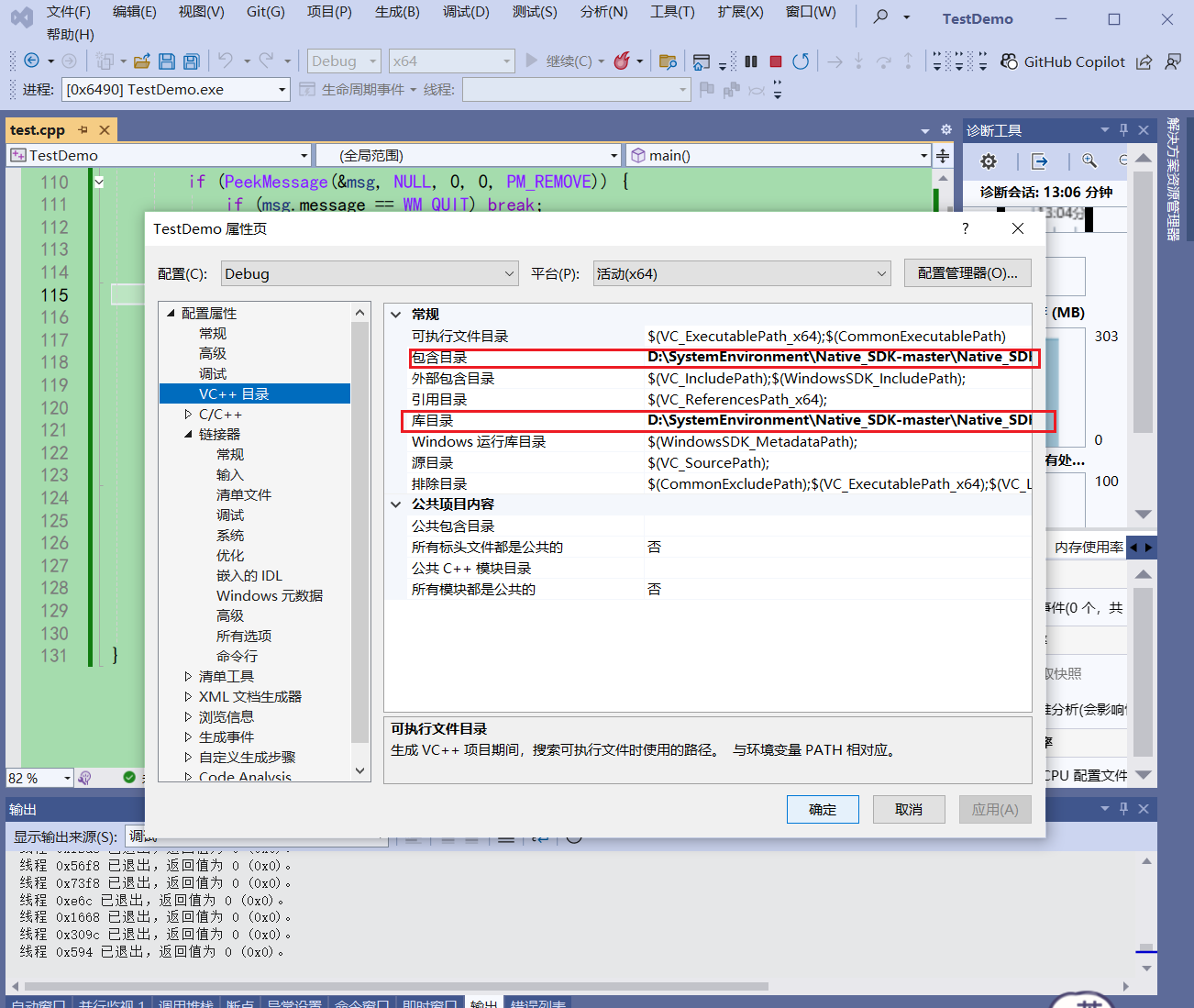
Task: Click the navigate backward arrow icon
Action: click(32, 61)
